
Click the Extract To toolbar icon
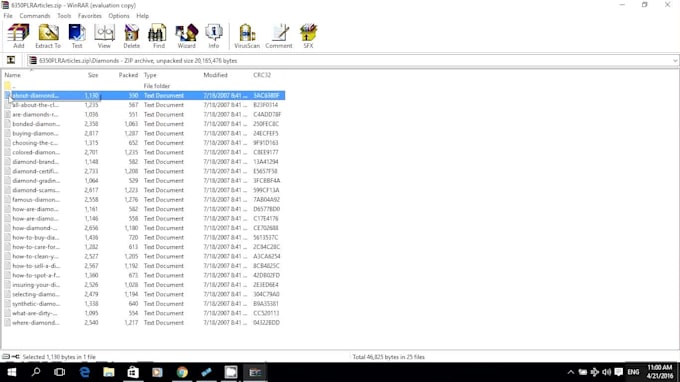(48, 36)
